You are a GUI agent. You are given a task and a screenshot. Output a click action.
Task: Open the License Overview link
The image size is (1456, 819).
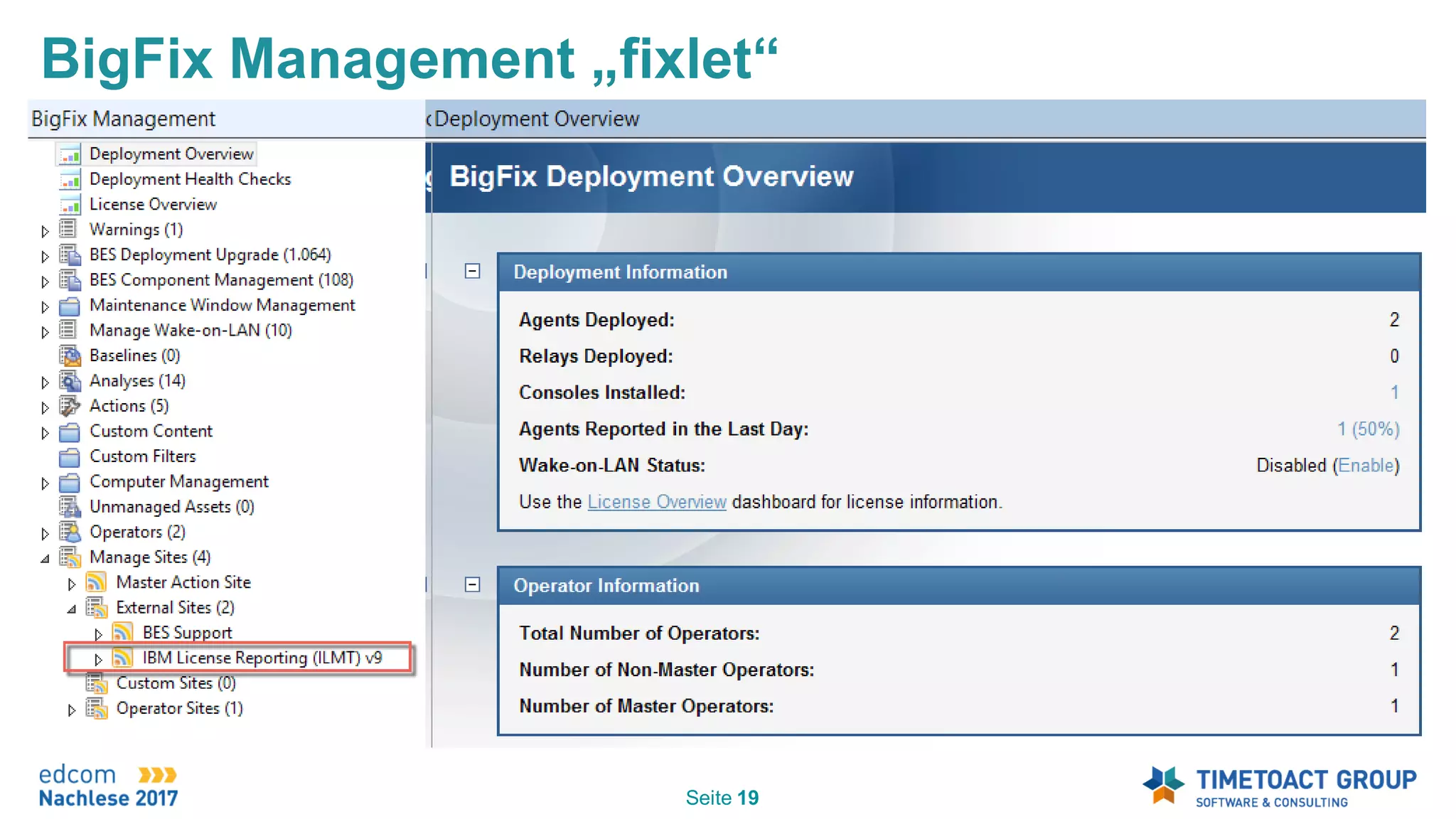click(x=657, y=502)
